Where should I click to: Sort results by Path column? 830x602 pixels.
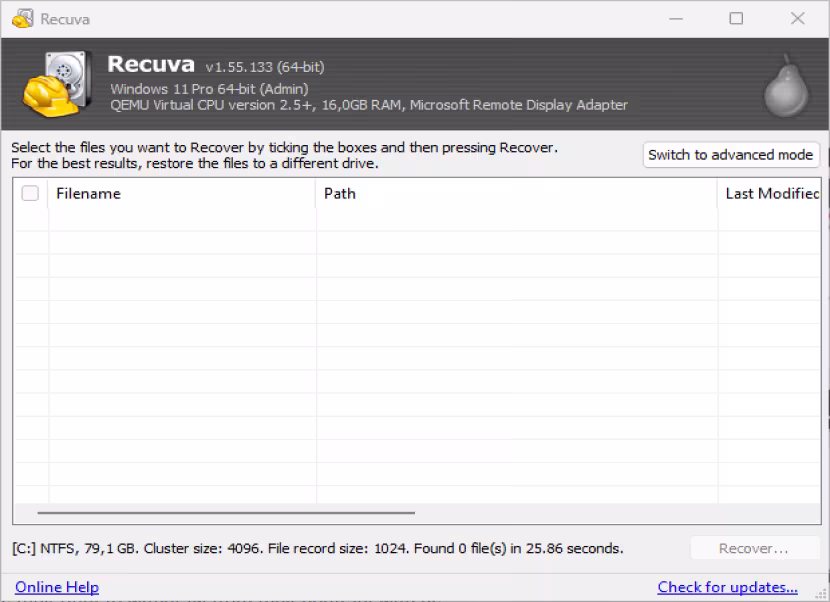pos(517,194)
